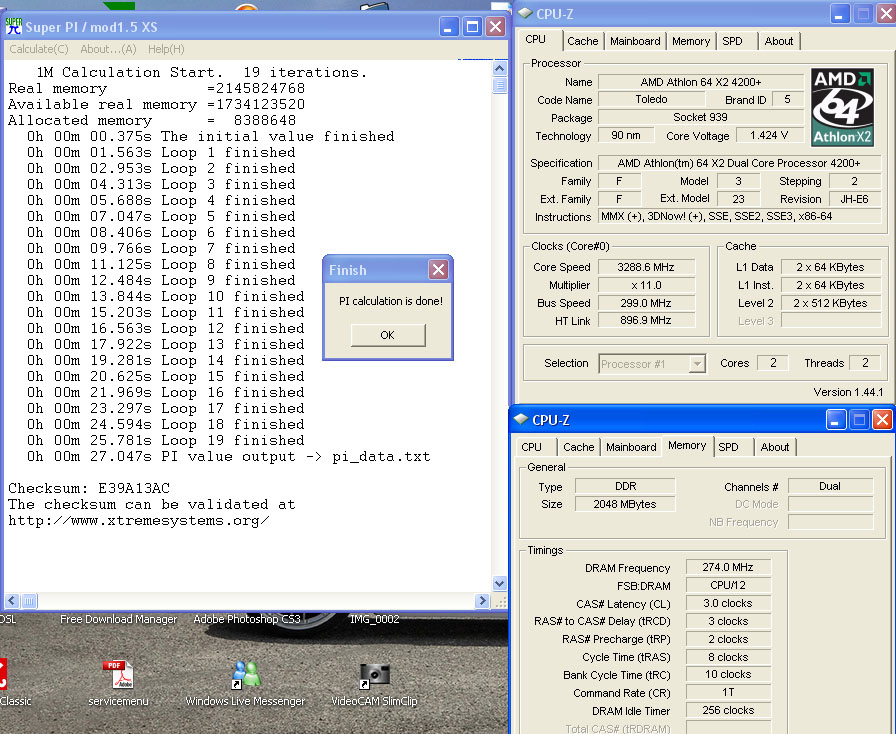
Task: Click the http://www.xtremesystems.org/ text line
Action: click(139, 520)
